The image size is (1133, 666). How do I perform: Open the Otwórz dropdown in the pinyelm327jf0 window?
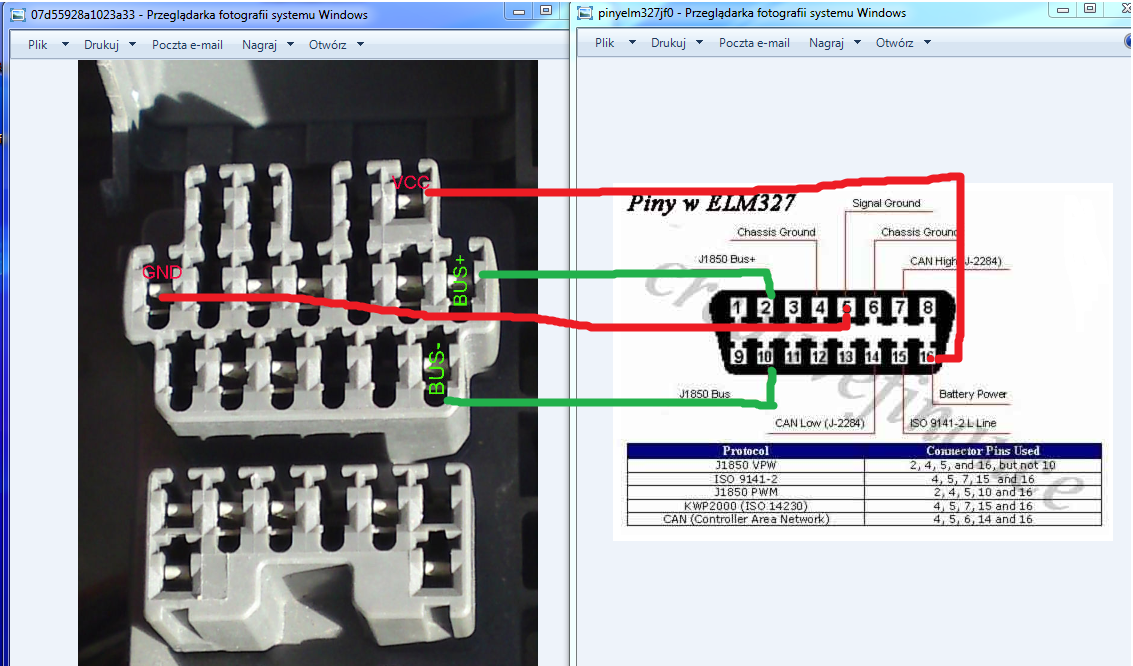click(903, 43)
